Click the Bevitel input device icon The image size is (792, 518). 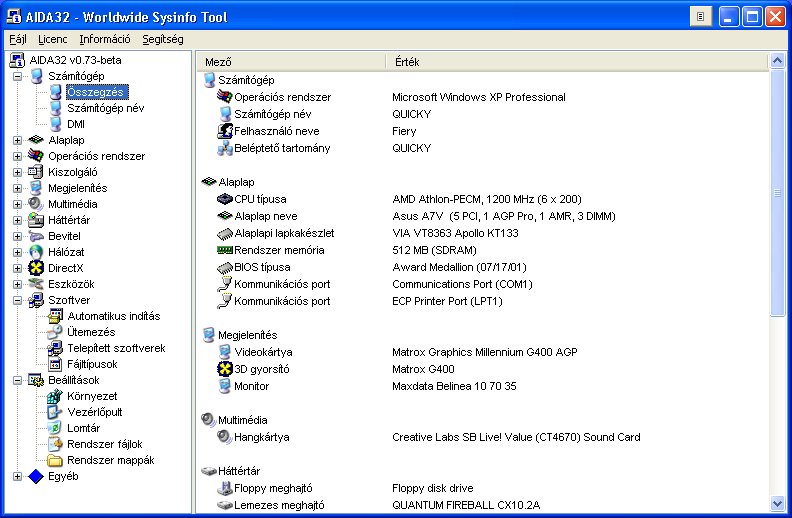tap(36, 236)
